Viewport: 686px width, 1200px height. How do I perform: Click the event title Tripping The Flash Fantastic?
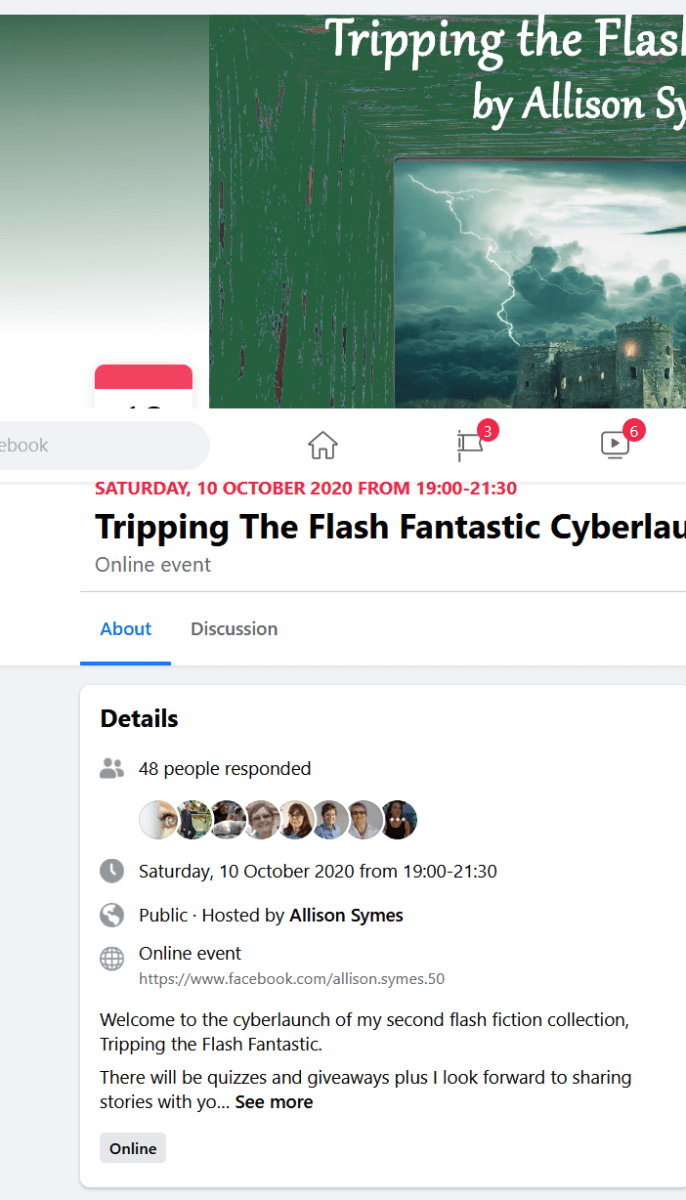[390, 527]
